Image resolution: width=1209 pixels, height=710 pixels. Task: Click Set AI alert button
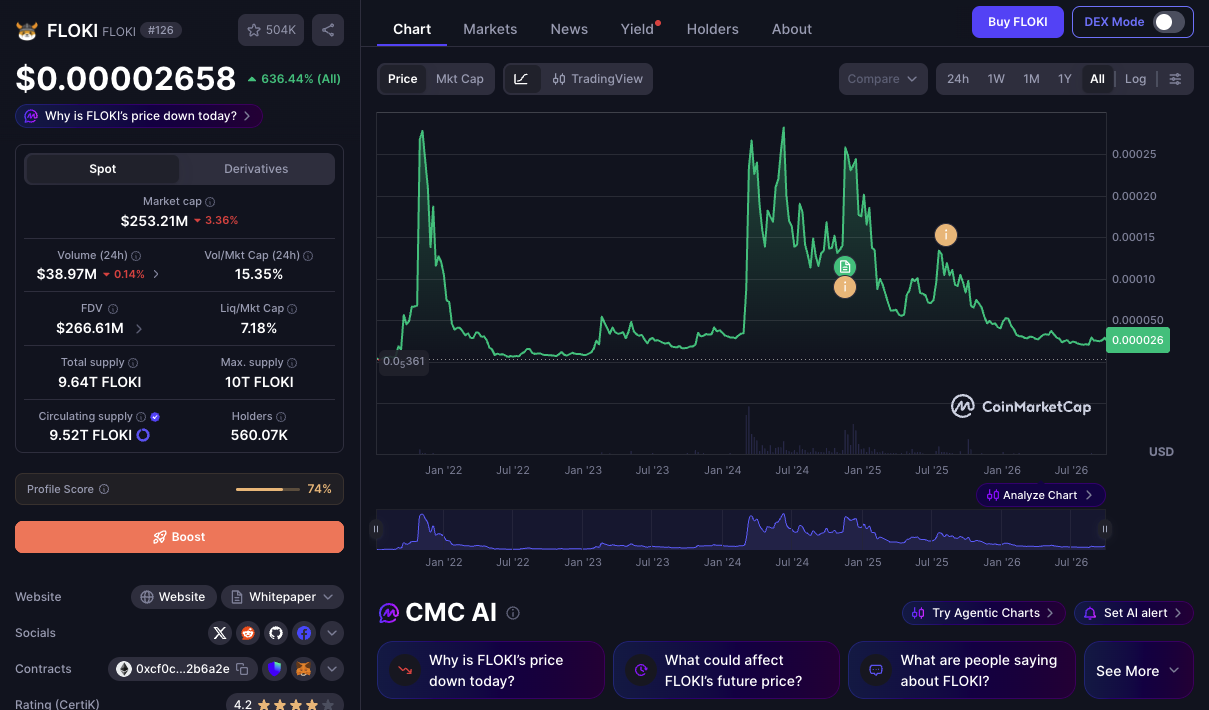click(x=1134, y=613)
